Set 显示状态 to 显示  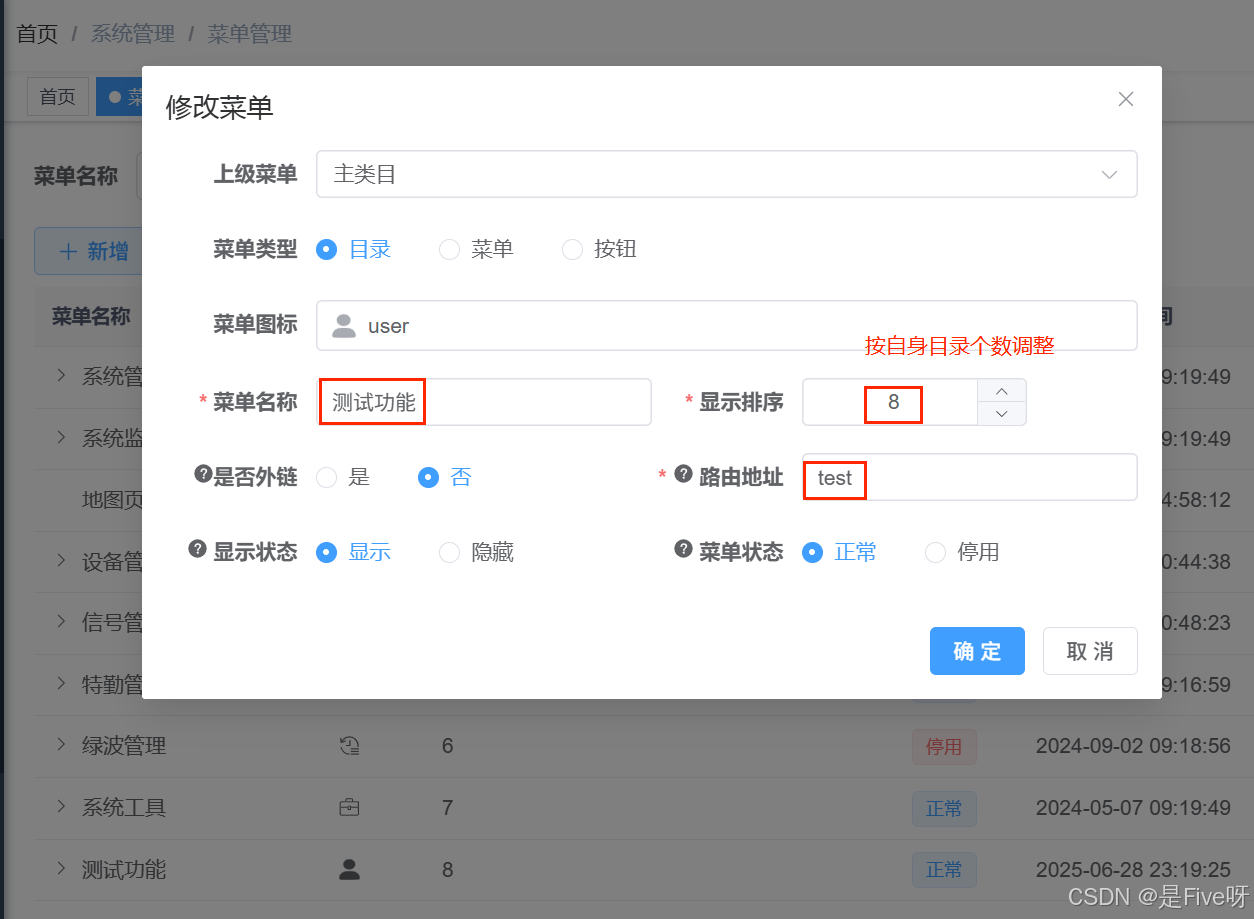[x=353, y=552]
